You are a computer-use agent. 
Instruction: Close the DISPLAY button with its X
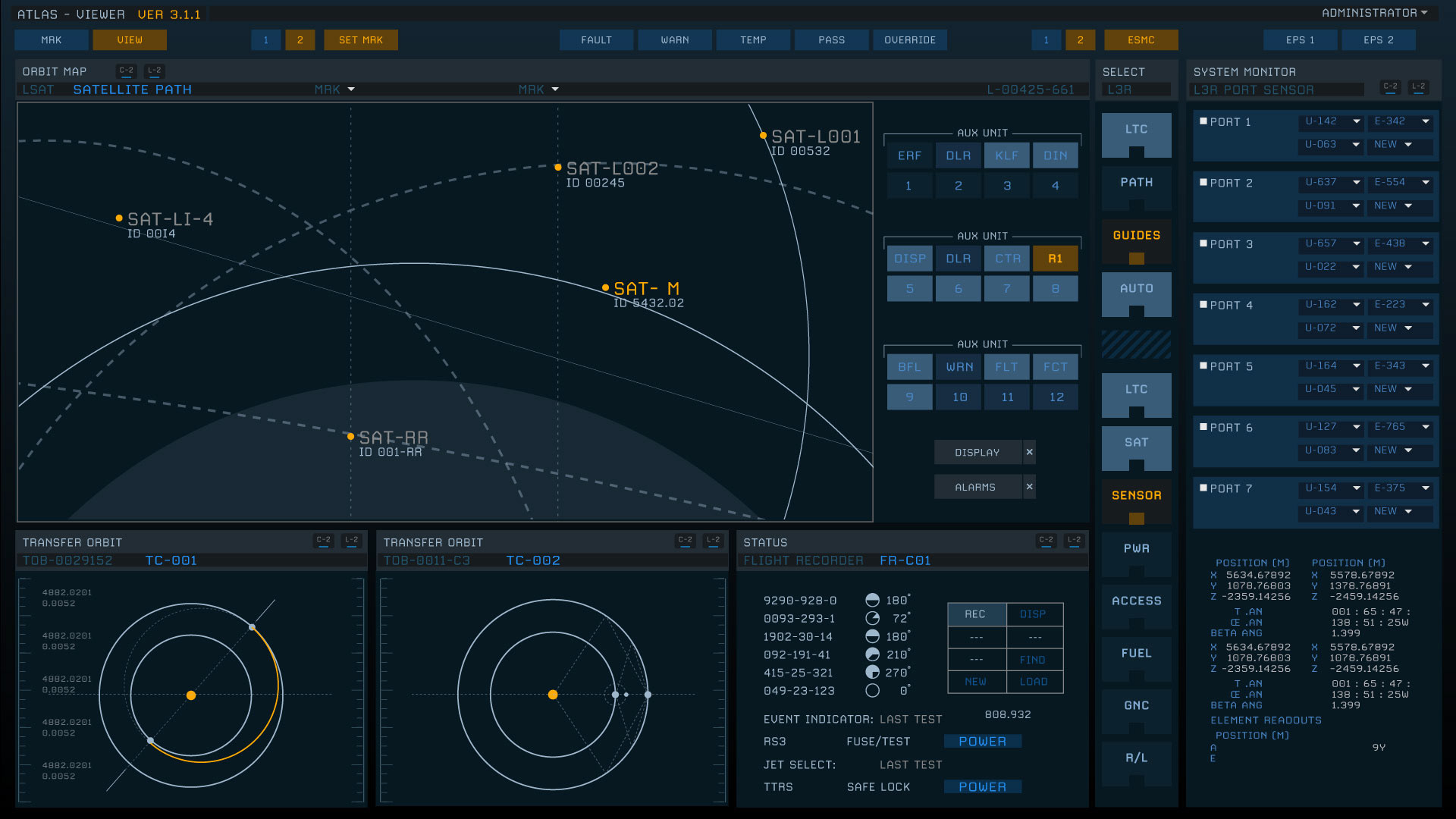1029,452
